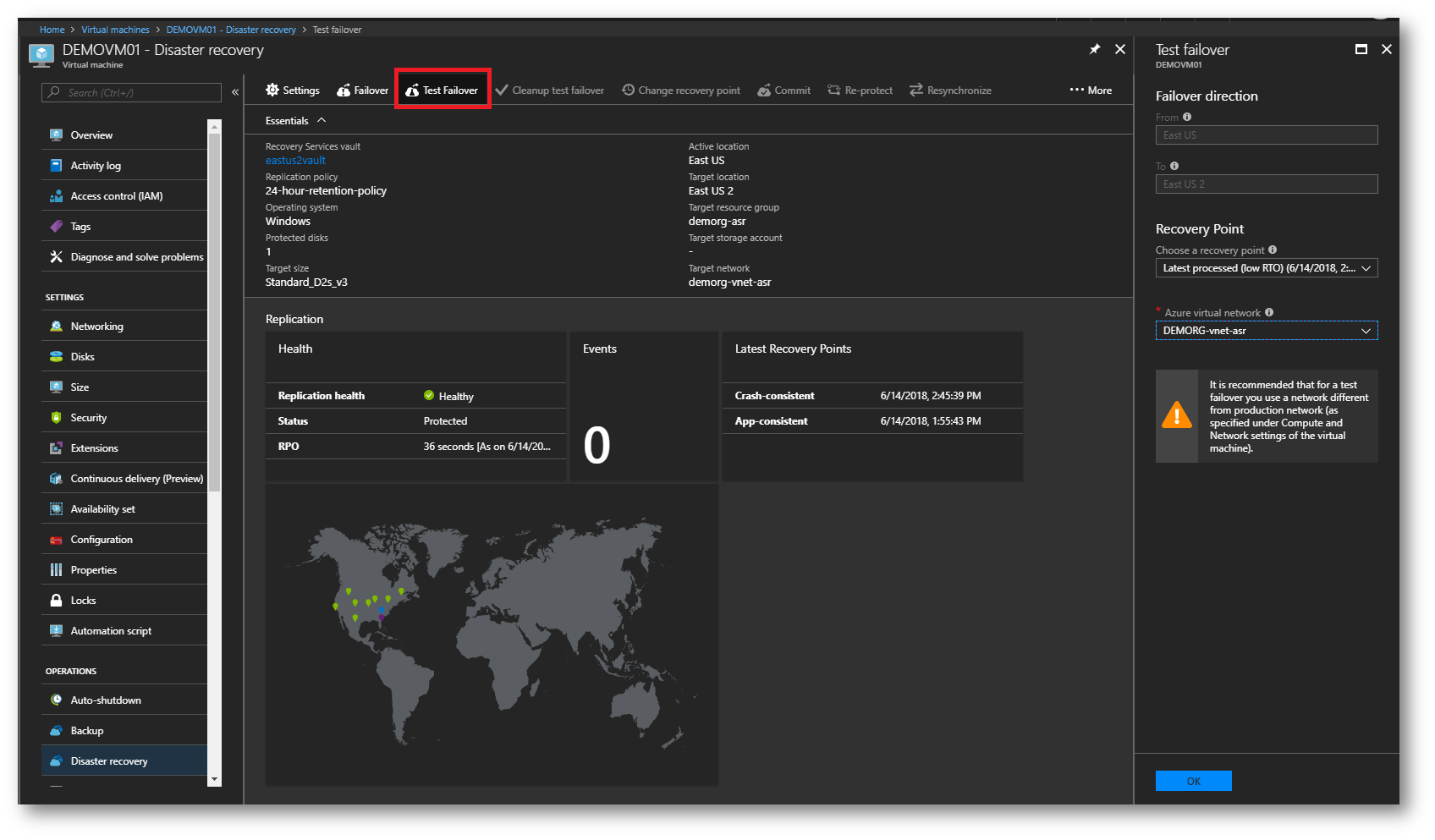Open DEMOVM01 - Disaster recovery breadcrumb
Viewport: 1435px width, 840px height.
pos(231,30)
